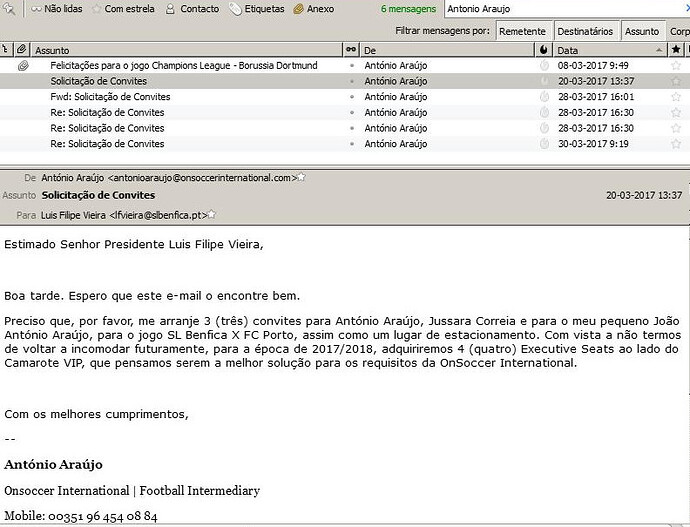The width and height of the screenshot is (690, 527).
Task: Click the thread column header icon
Action: click(x=6, y=50)
